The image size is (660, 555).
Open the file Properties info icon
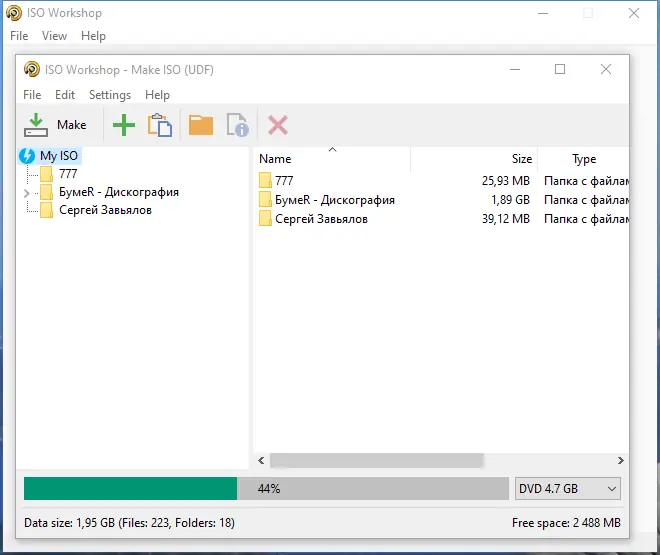[238, 125]
